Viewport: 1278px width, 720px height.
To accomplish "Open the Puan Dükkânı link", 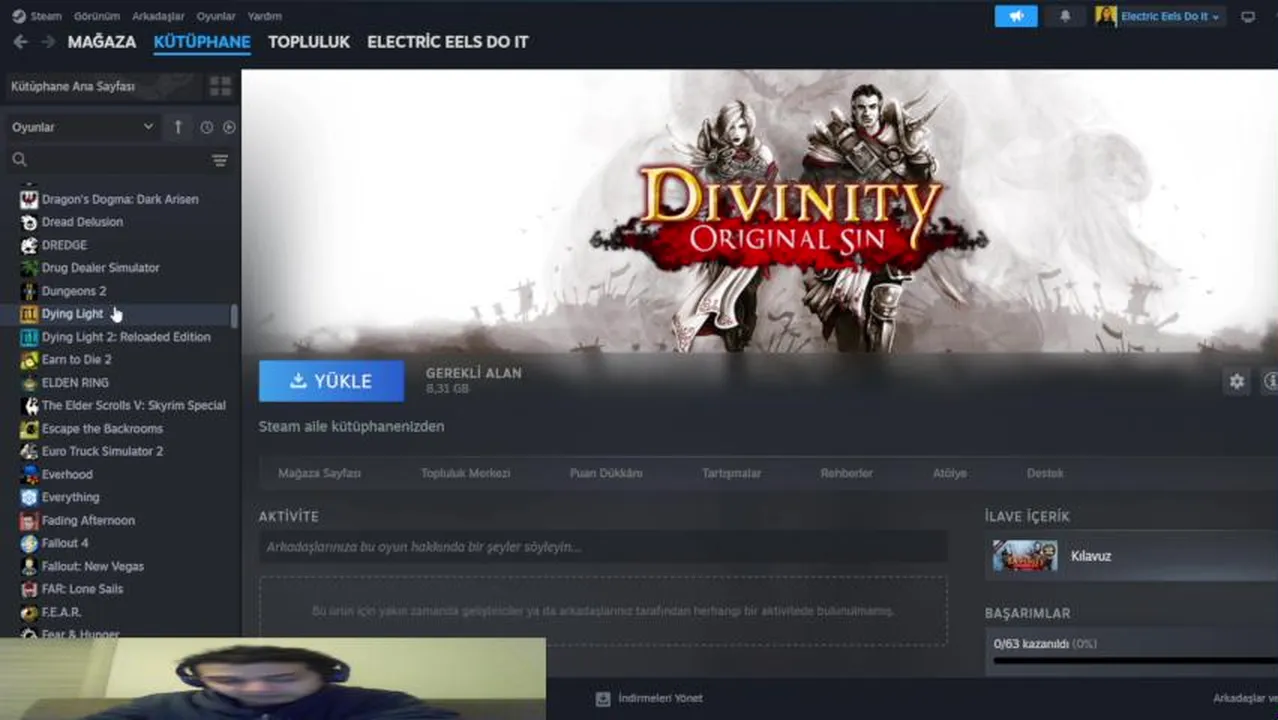I will click(606, 473).
